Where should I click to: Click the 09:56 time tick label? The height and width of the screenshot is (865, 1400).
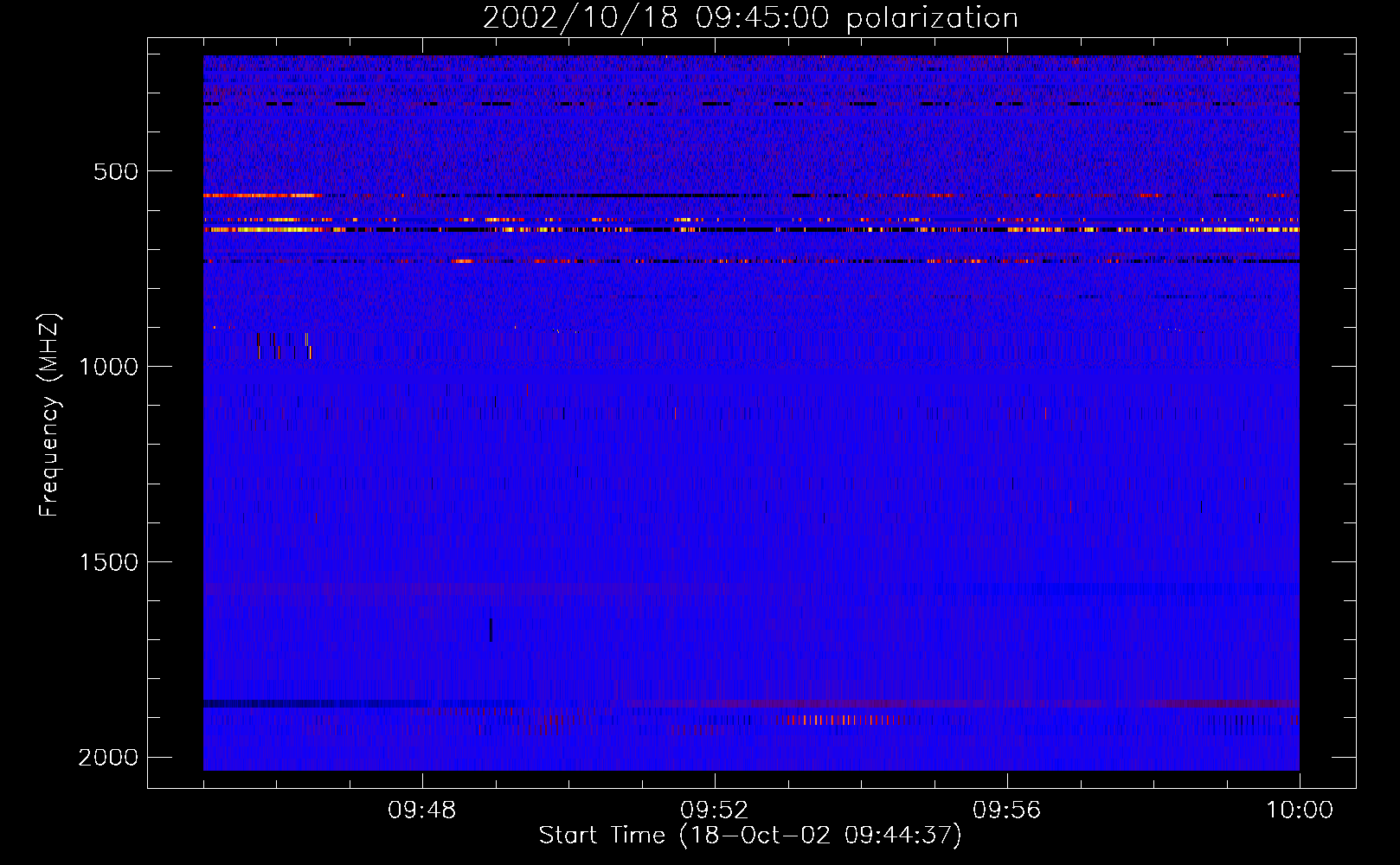coord(1007,811)
